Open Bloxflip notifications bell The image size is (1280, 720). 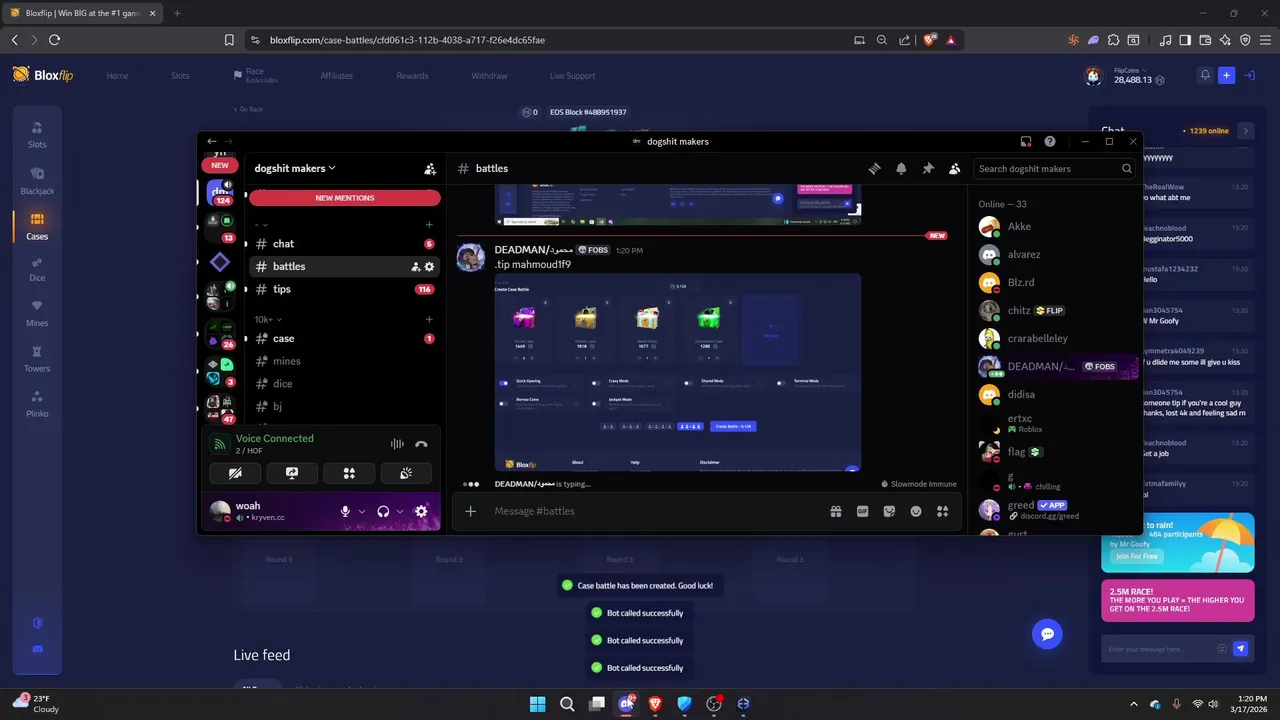coord(1205,75)
